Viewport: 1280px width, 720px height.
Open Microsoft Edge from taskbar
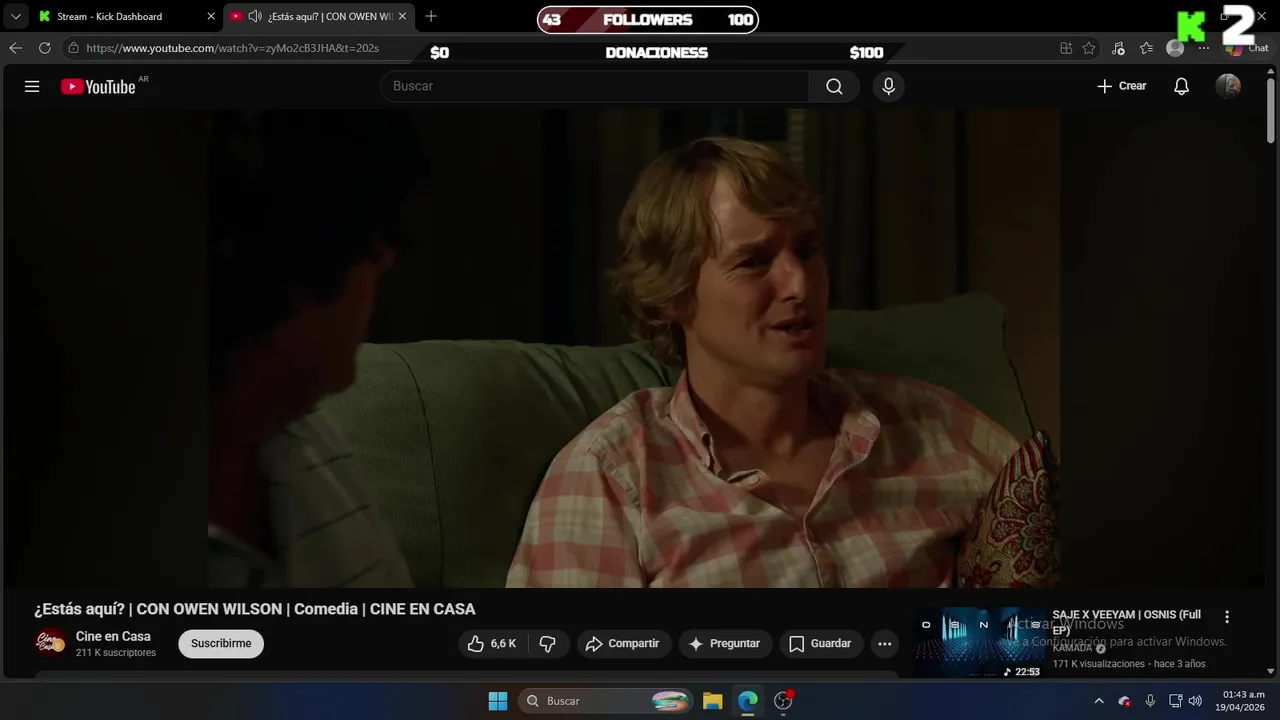tap(748, 701)
